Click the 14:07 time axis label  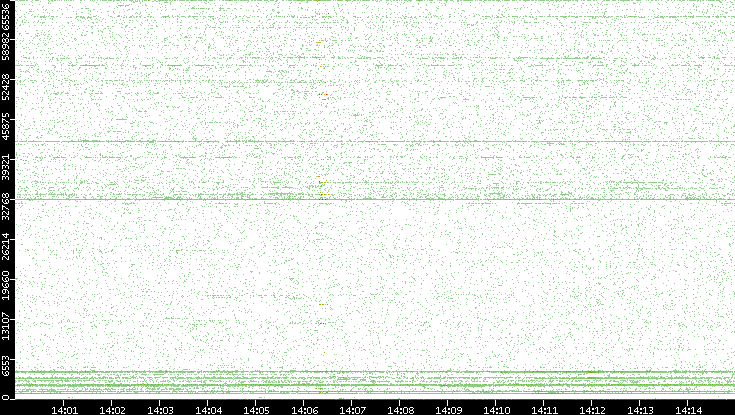[x=352, y=410]
